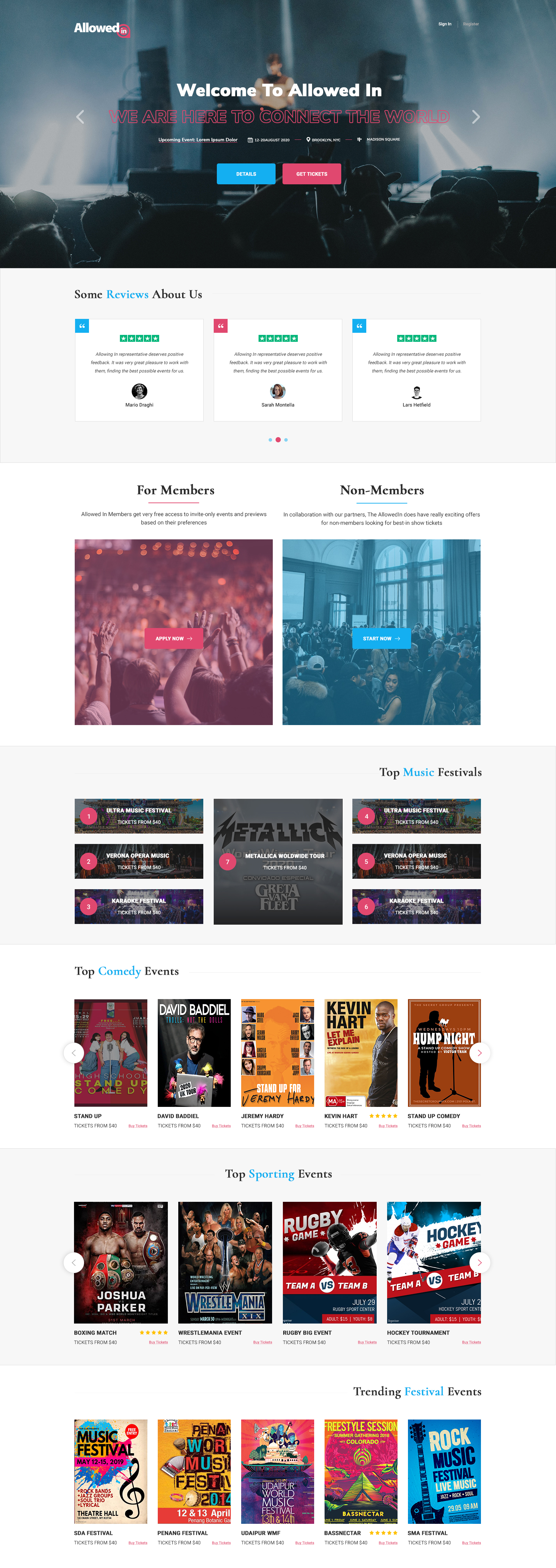Click previous arrow in Comedy Events carousel
Viewport: 556px width, 1568px height.
(74, 1052)
